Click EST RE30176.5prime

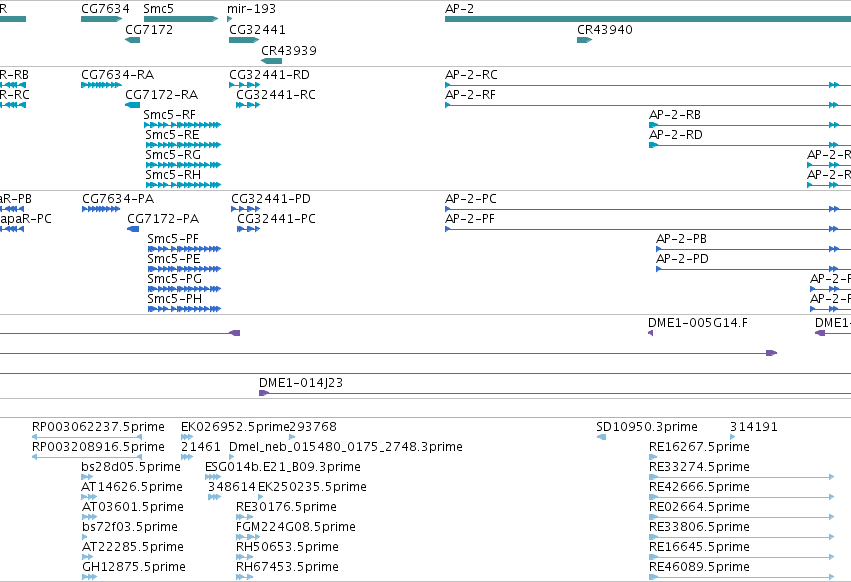pos(286,507)
